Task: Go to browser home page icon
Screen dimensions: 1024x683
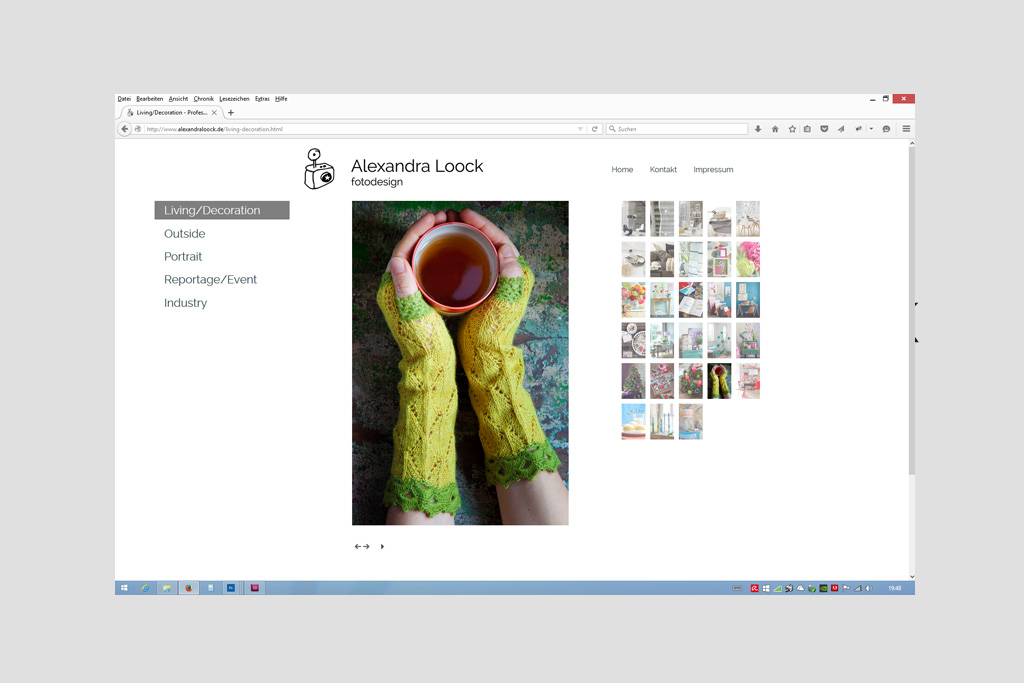Action: tap(775, 129)
